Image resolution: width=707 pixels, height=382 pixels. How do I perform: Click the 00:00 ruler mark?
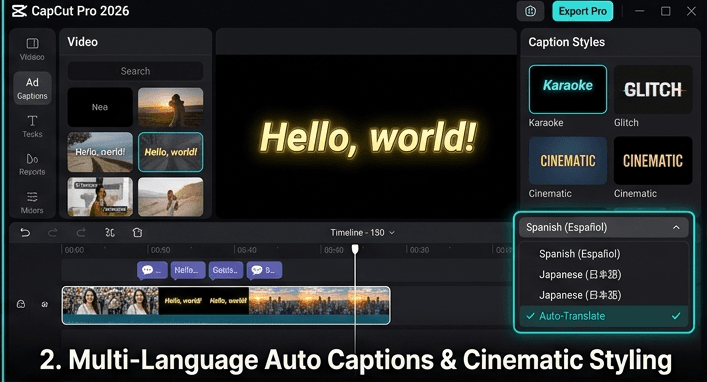[x=74, y=250]
